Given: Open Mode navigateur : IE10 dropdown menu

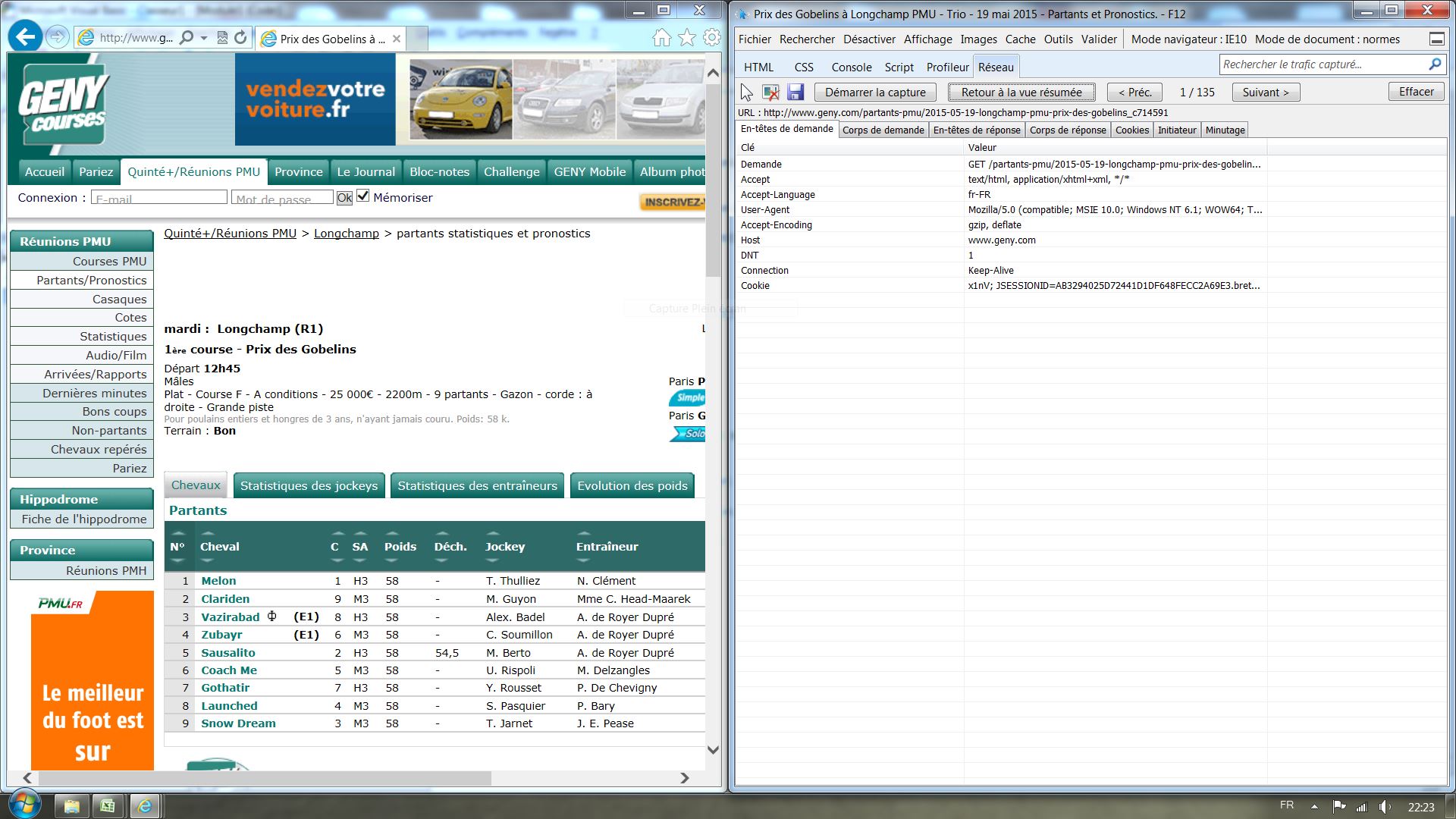Looking at the screenshot, I should point(1188,39).
